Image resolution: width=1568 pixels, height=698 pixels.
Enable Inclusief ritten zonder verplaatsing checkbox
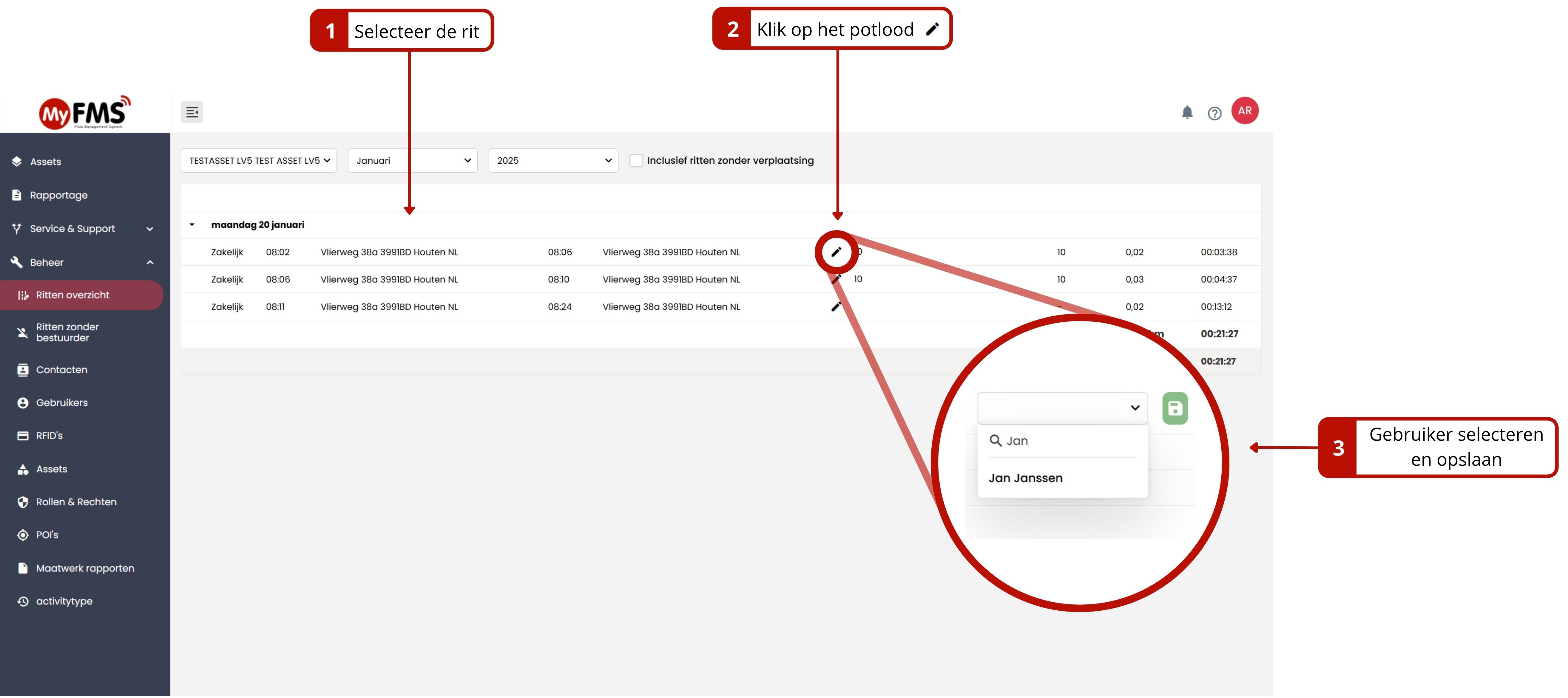[635, 161]
